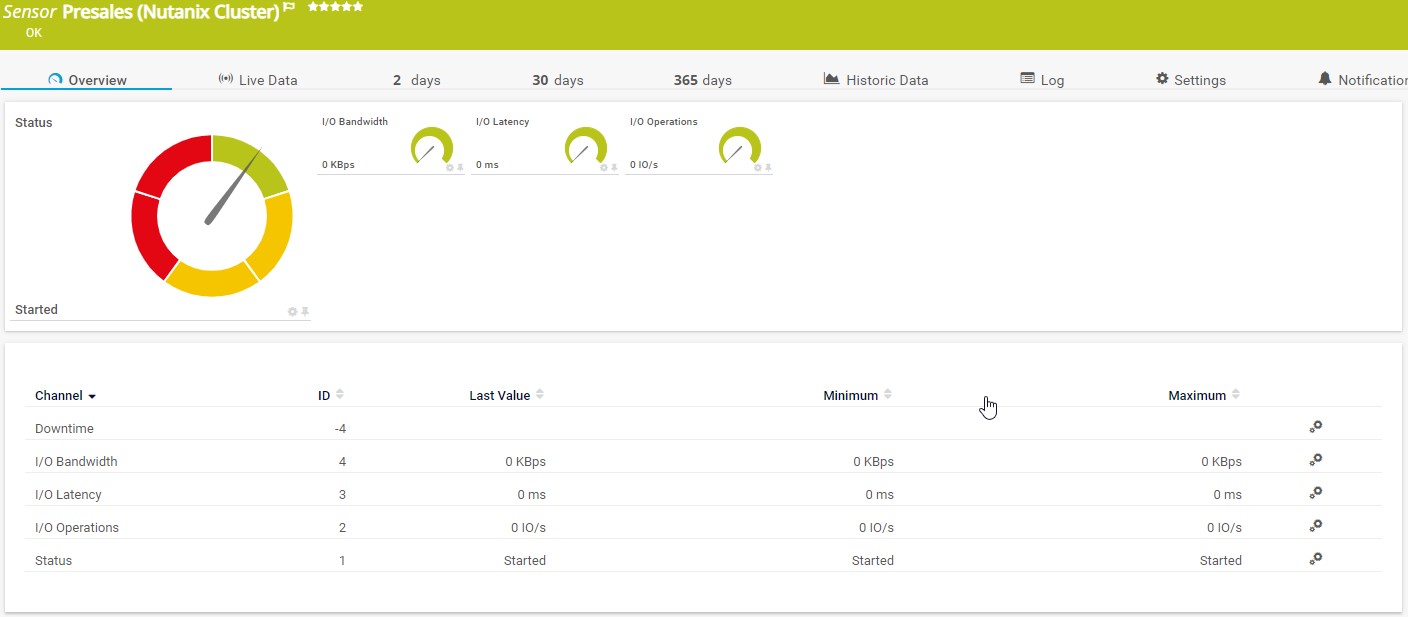Image resolution: width=1408 pixels, height=617 pixels.
Task: Click the OK status label
Action: (x=33, y=33)
